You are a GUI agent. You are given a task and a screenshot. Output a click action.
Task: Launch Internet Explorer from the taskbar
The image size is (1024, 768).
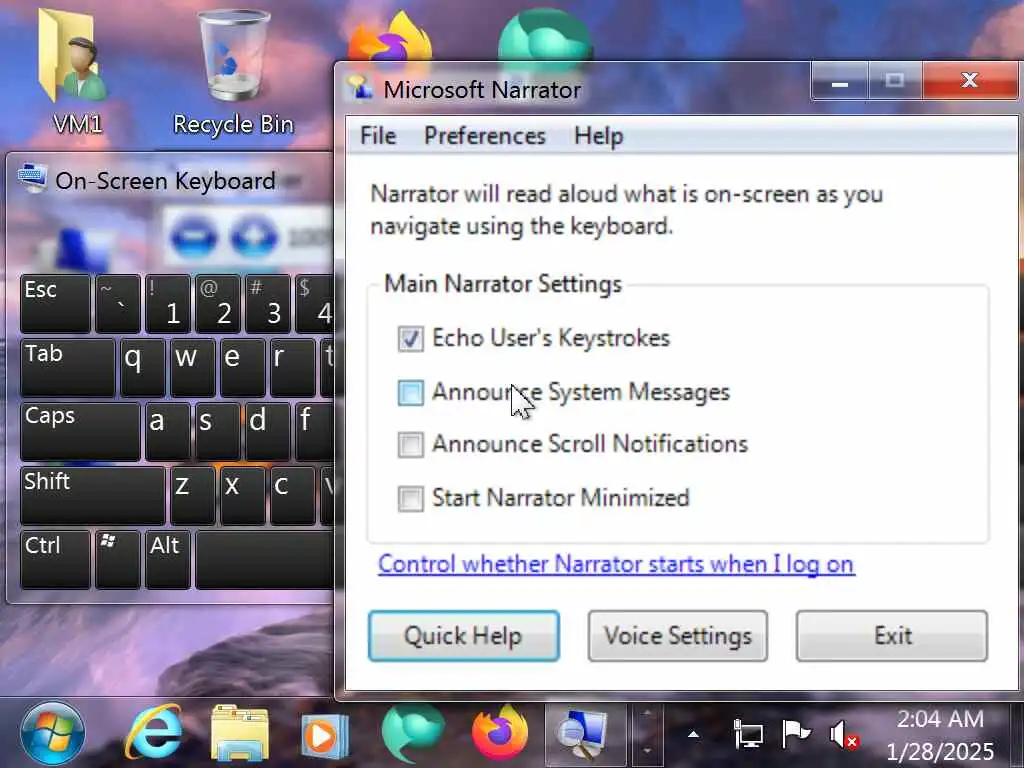click(153, 733)
